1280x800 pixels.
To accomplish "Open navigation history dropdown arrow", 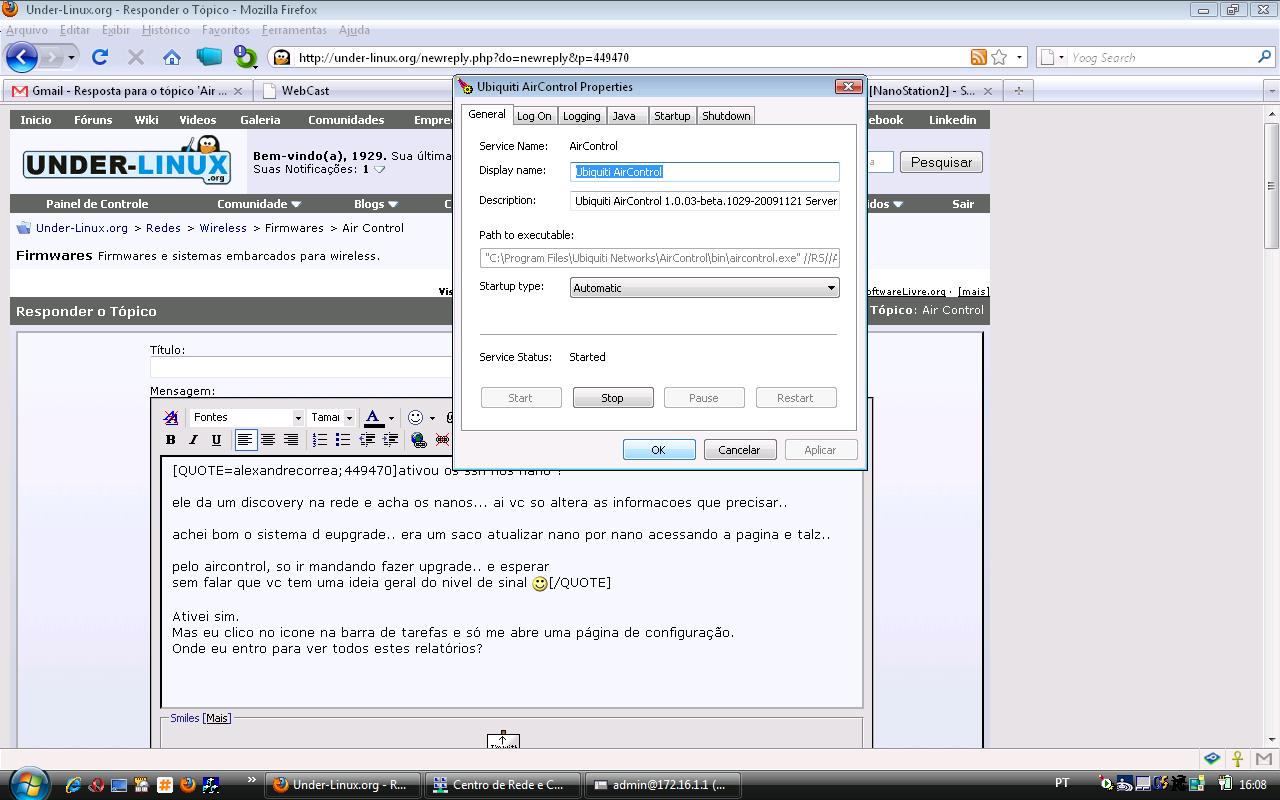I will [x=71, y=58].
